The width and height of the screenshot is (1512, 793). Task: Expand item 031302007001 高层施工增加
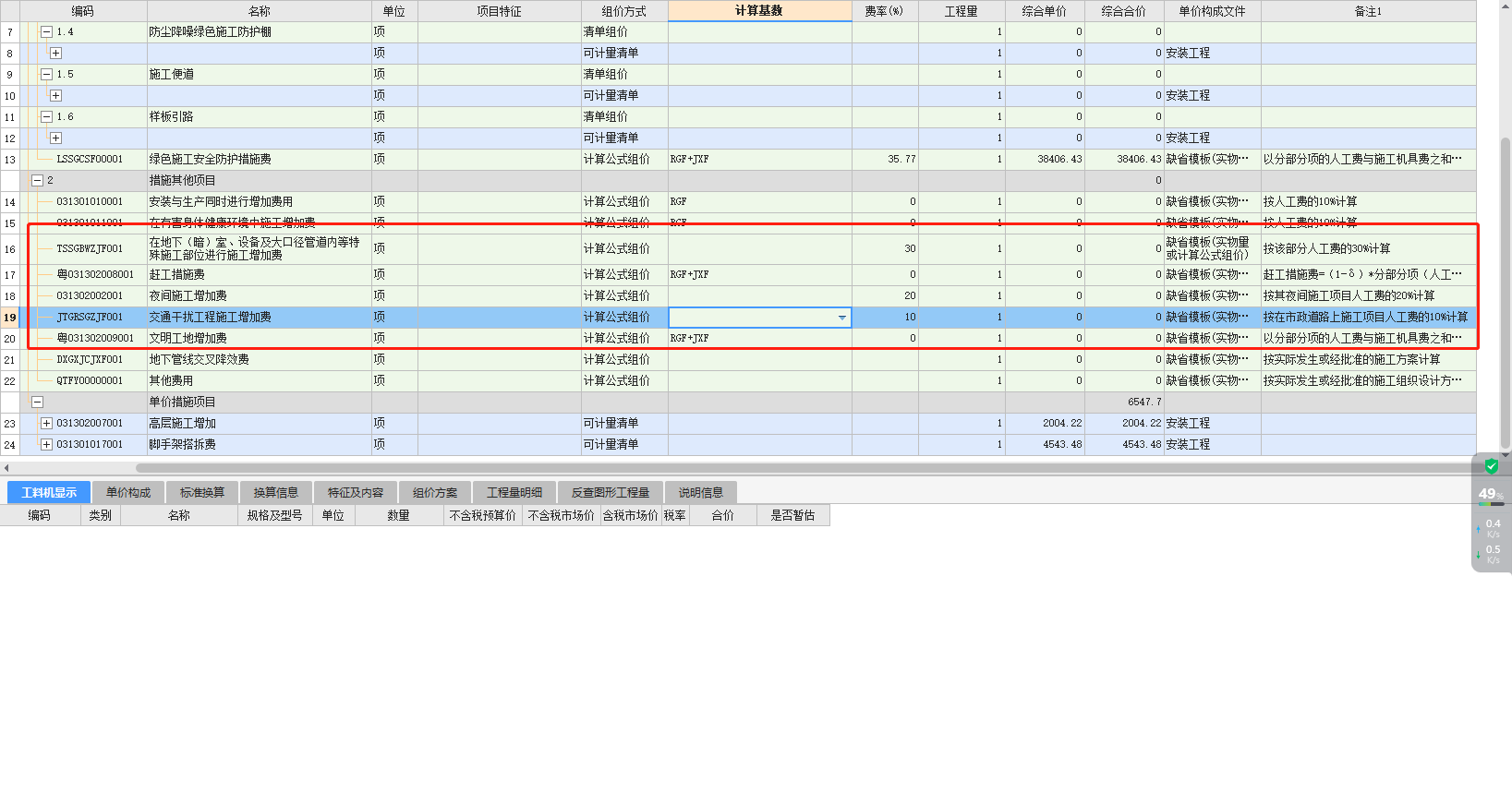coord(46,423)
